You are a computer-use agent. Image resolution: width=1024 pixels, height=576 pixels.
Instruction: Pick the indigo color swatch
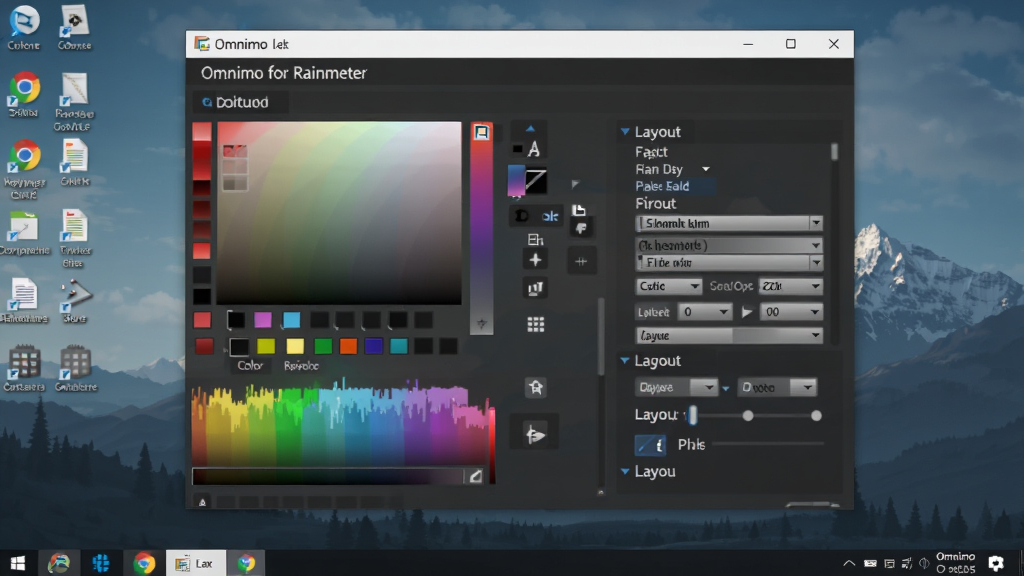[x=374, y=346]
